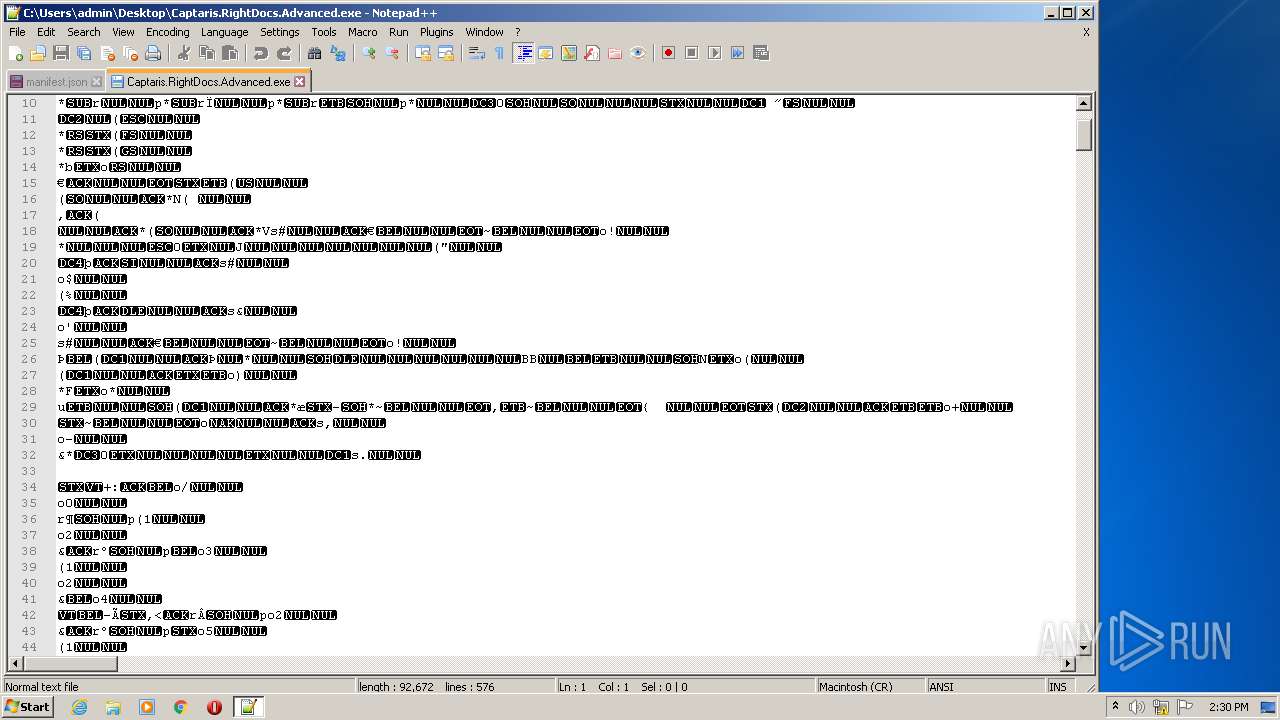The height and width of the screenshot is (720, 1280).
Task: Create a new document with the New icon
Action: pyautogui.click(x=16, y=53)
